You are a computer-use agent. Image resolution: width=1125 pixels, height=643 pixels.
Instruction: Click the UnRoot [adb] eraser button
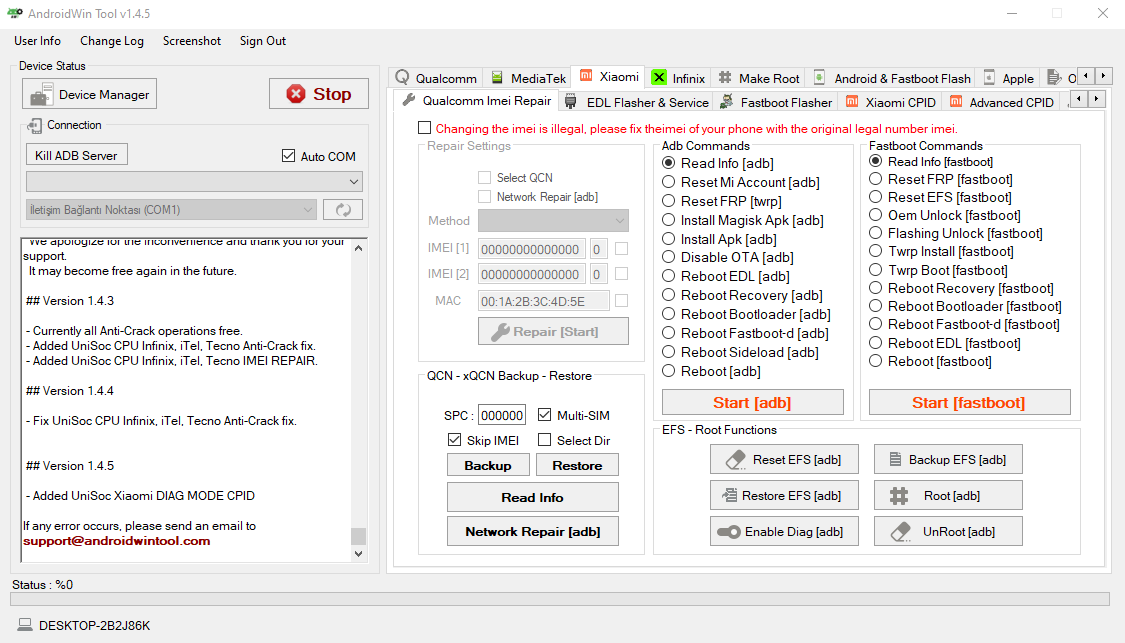(x=948, y=531)
